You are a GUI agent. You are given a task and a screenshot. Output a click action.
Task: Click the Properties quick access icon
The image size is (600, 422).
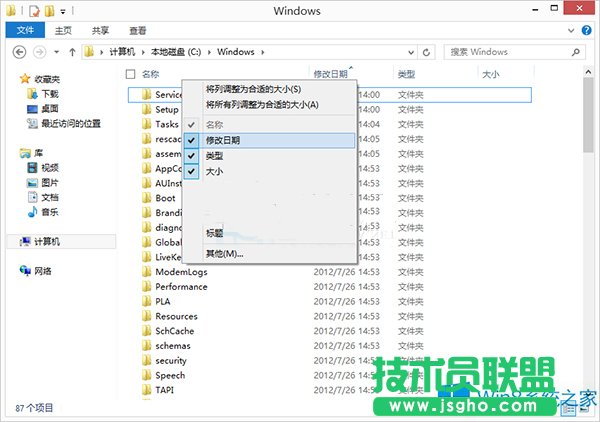34,11
